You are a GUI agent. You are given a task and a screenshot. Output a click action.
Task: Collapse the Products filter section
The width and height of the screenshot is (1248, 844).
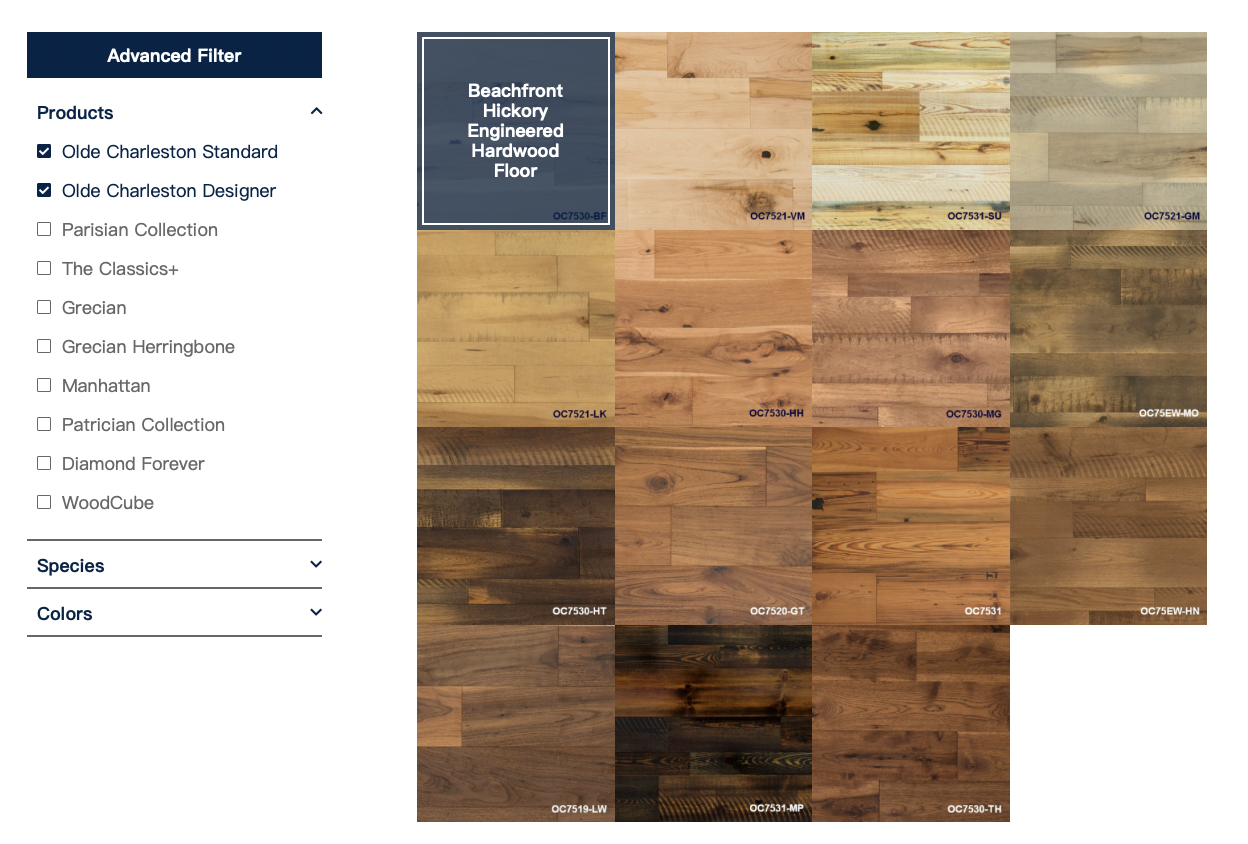[316, 112]
